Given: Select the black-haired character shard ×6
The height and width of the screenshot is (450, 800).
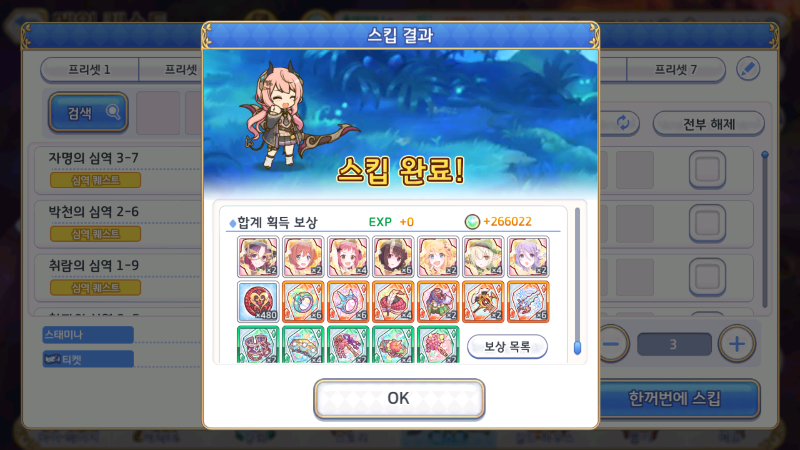Looking at the screenshot, I should pos(393,256).
